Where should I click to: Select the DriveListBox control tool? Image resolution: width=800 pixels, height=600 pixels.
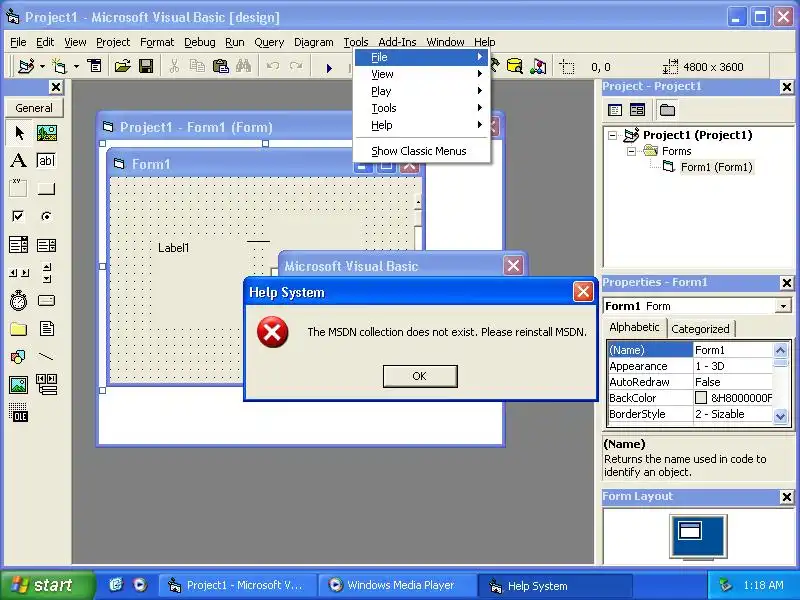(46, 301)
